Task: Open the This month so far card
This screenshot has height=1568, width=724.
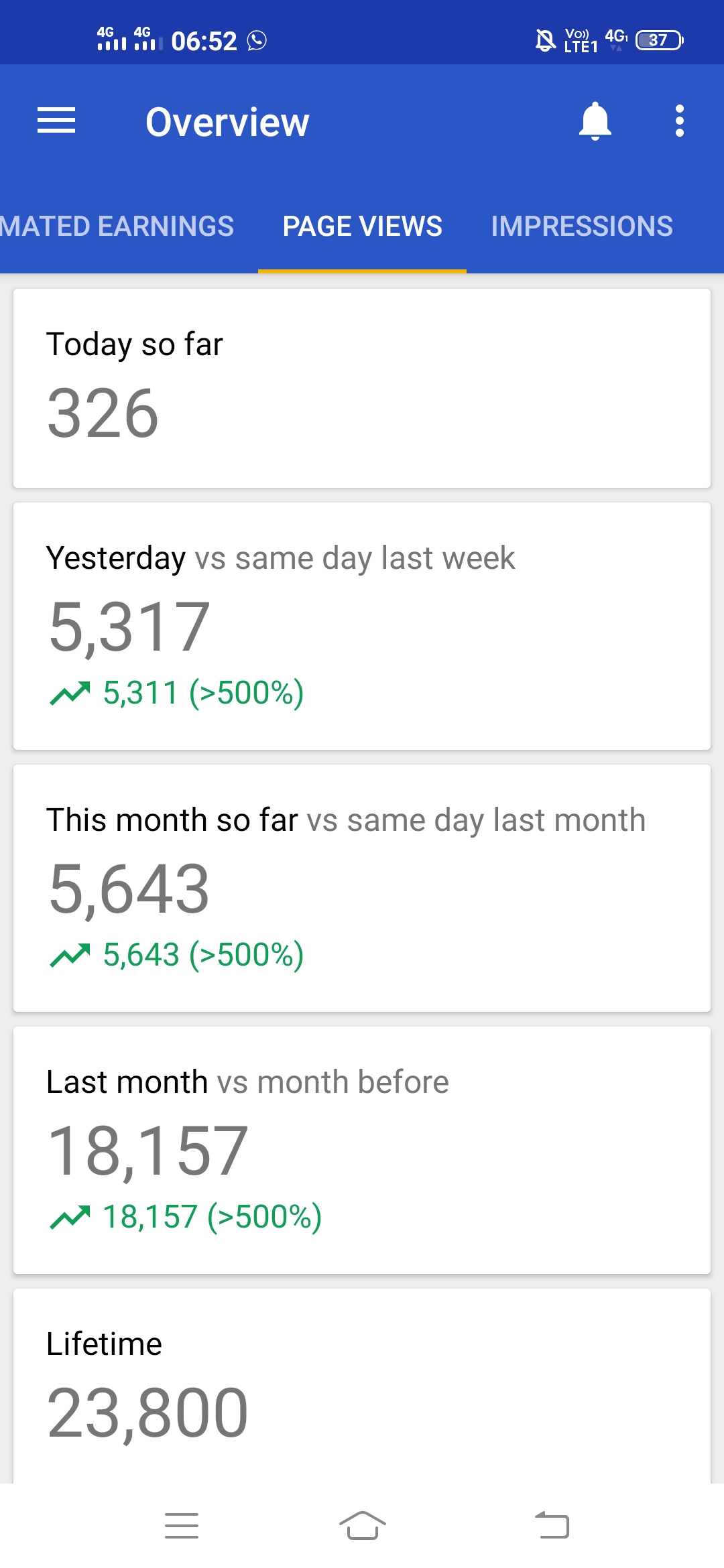Action: click(x=362, y=888)
